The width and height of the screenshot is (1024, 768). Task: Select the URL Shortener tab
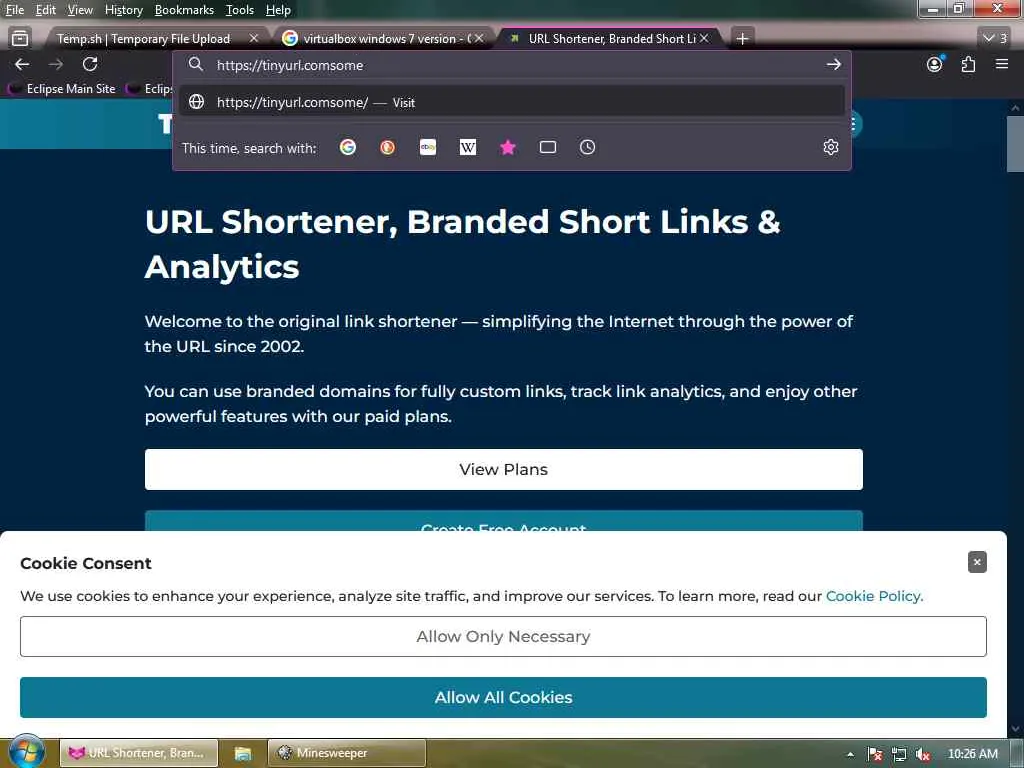click(x=612, y=39)
